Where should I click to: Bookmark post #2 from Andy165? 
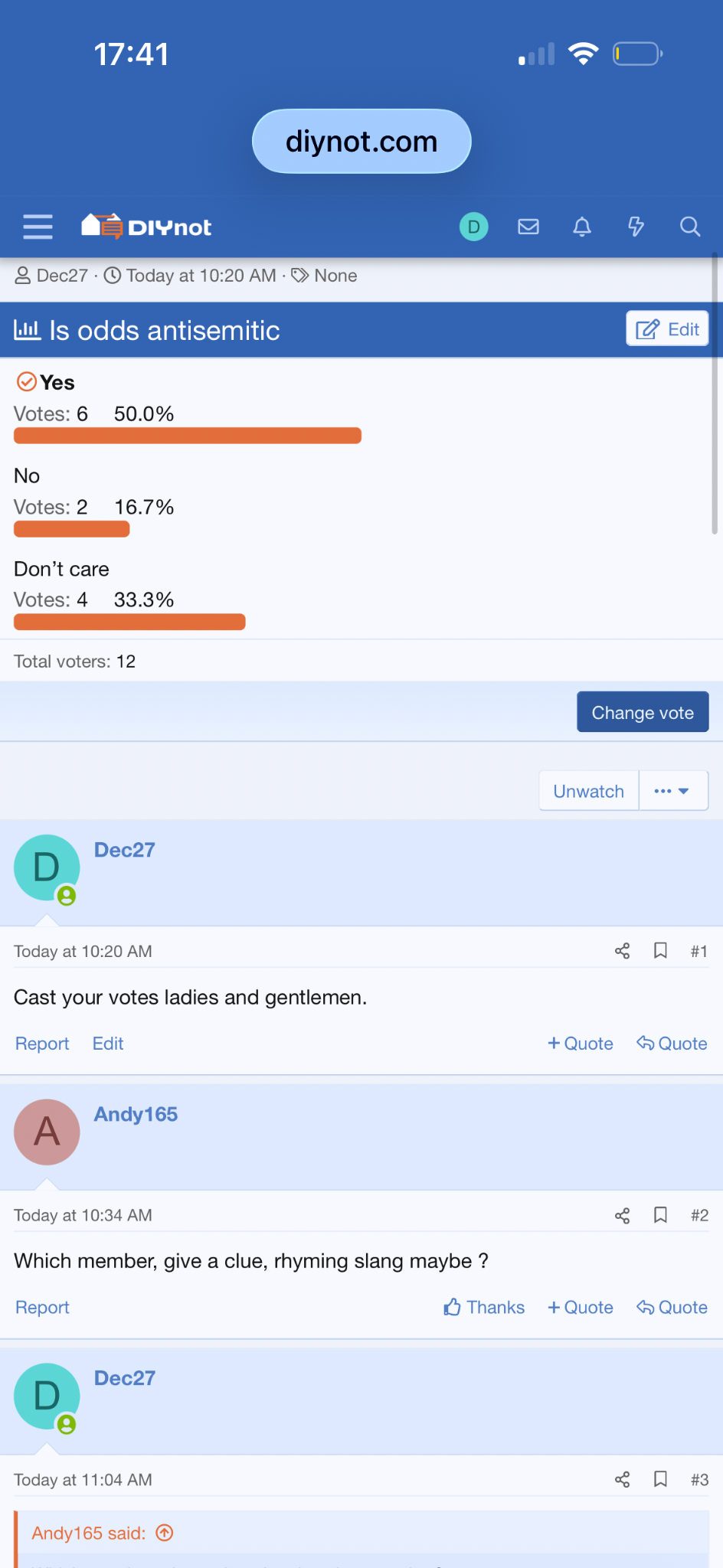point(660,1215)
